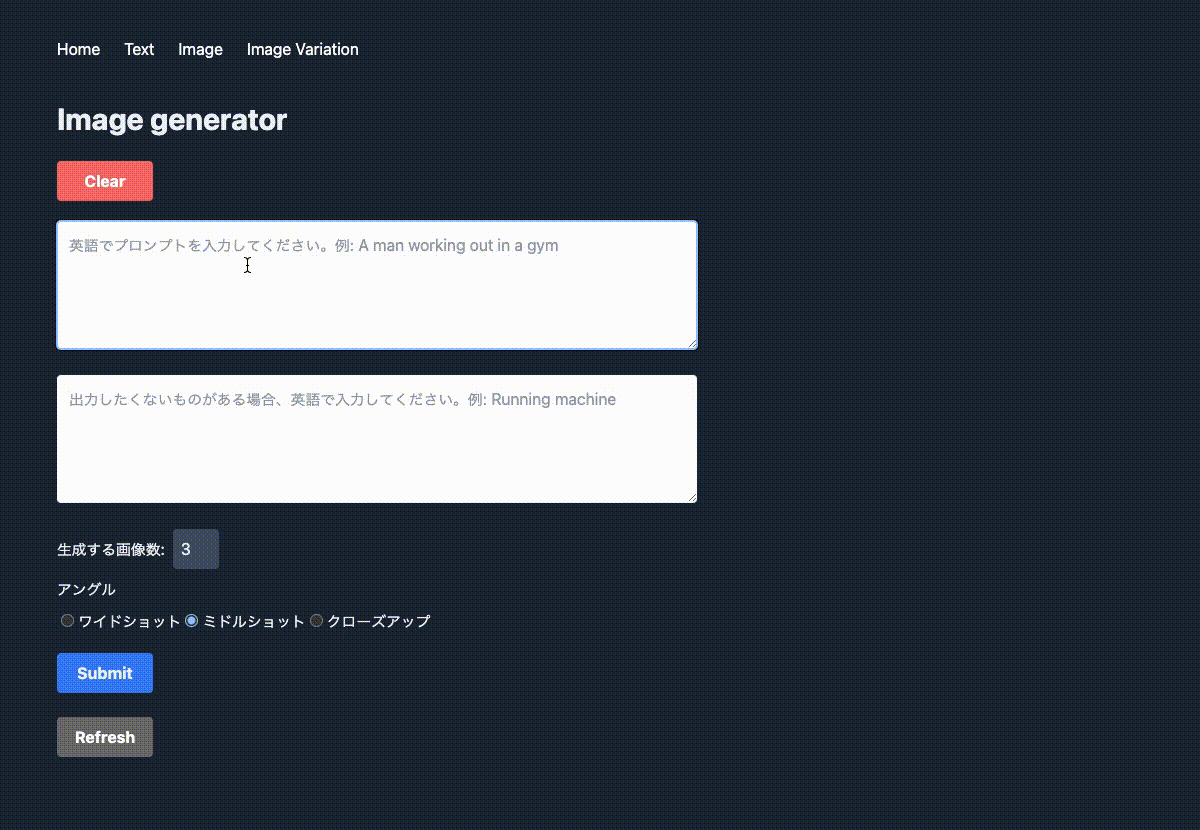Open the Image Variation section

coord(302,49)
